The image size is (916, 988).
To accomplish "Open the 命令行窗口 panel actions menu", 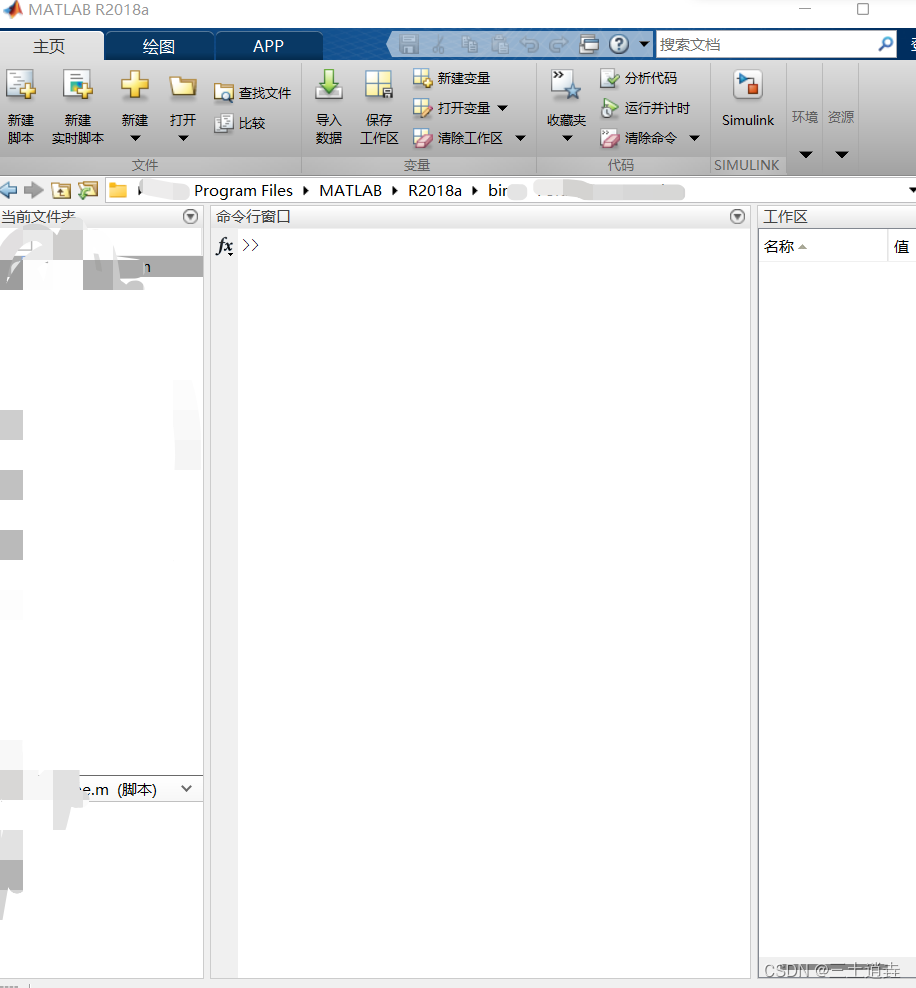I will tap(738, 217).
